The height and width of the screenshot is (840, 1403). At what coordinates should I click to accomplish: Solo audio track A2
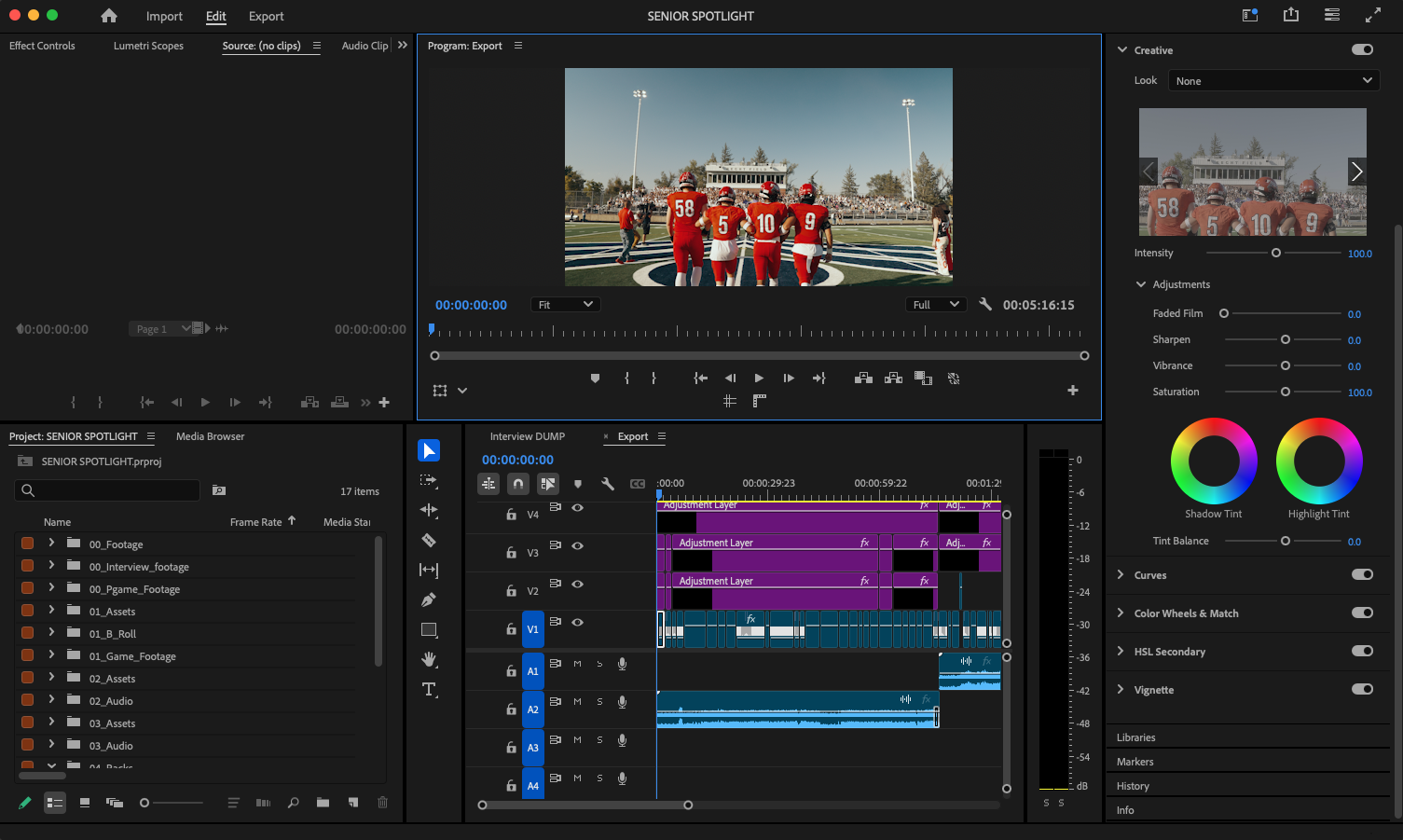coord(599,702)
